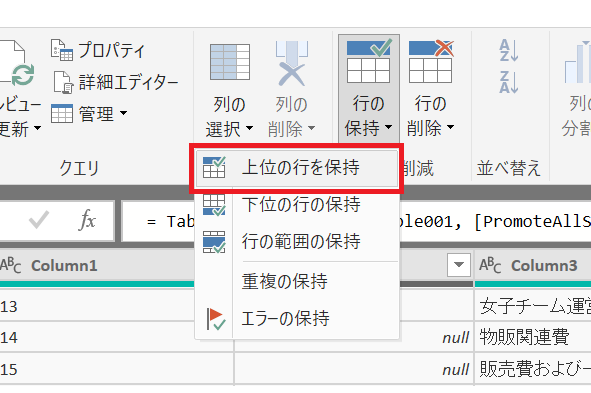Click the 列の選択 table icon
This screenshot has height=393, width=591.
tap(230, 62)
